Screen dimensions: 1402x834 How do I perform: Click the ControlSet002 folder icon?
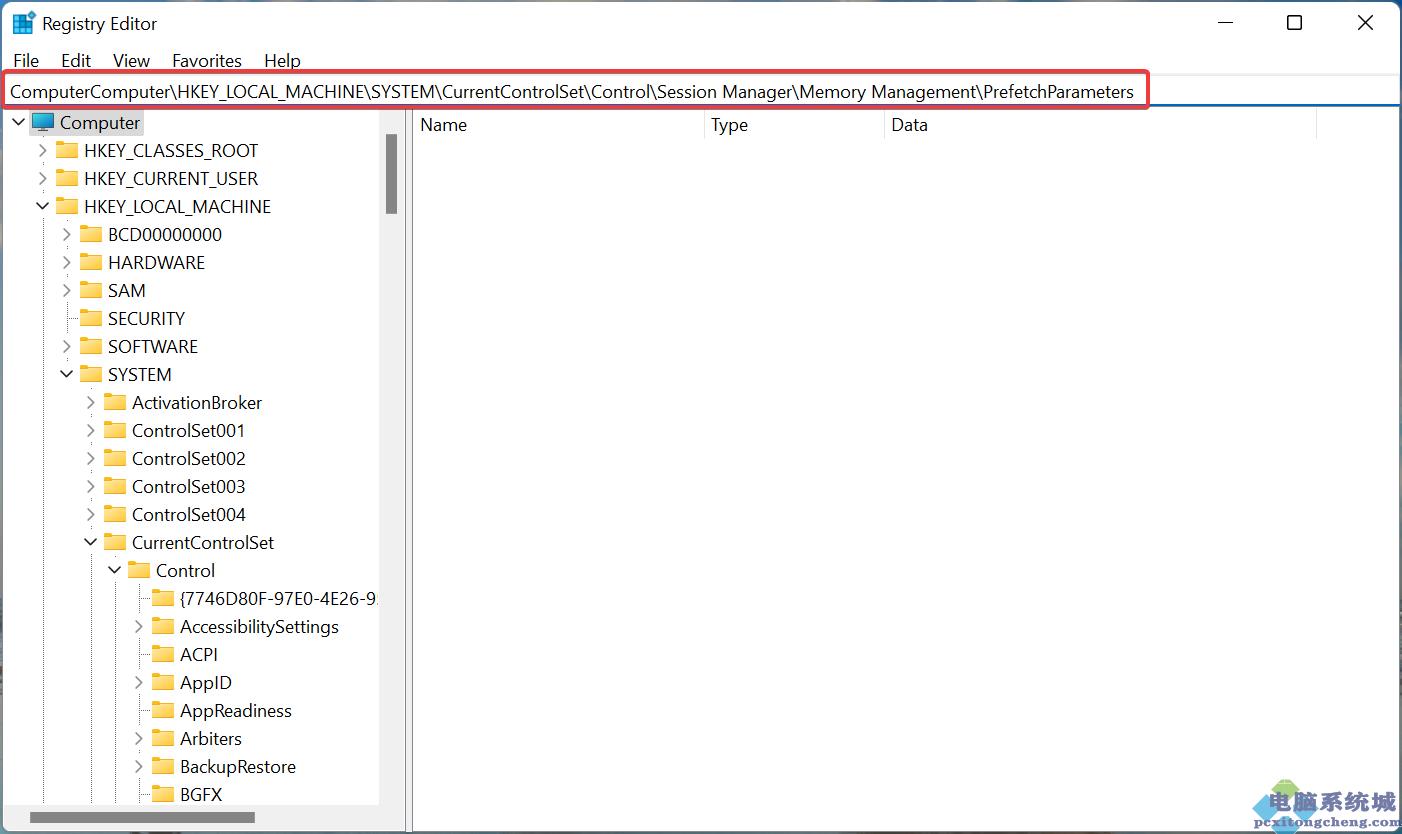[115, 458]
